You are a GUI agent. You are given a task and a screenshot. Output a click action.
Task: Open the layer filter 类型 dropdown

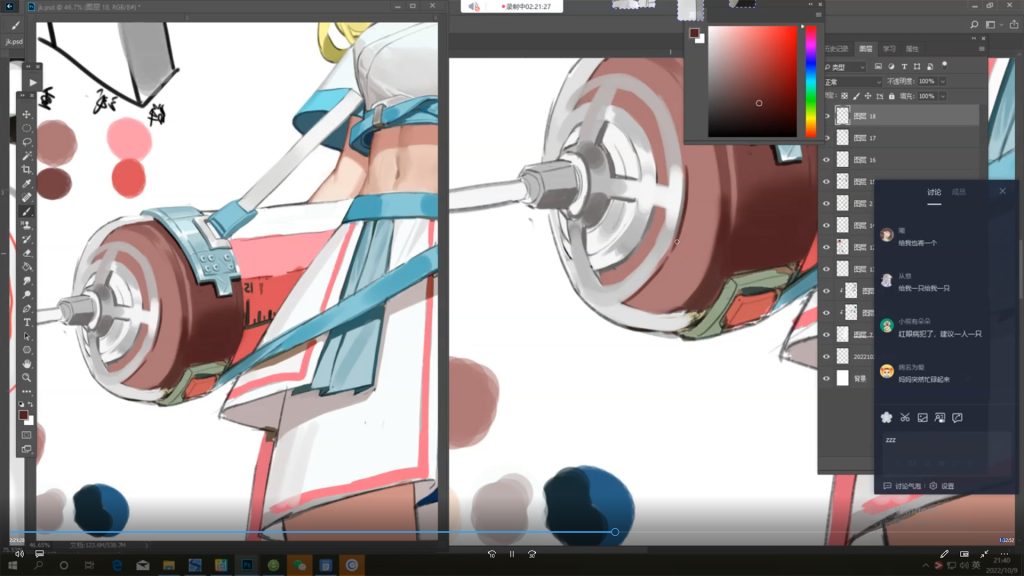point(847,67)
